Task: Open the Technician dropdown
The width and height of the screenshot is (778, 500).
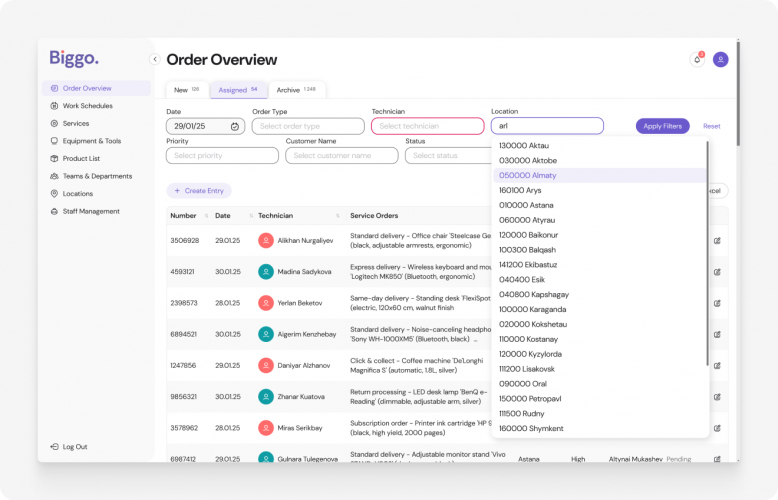Action: [428, 126]
